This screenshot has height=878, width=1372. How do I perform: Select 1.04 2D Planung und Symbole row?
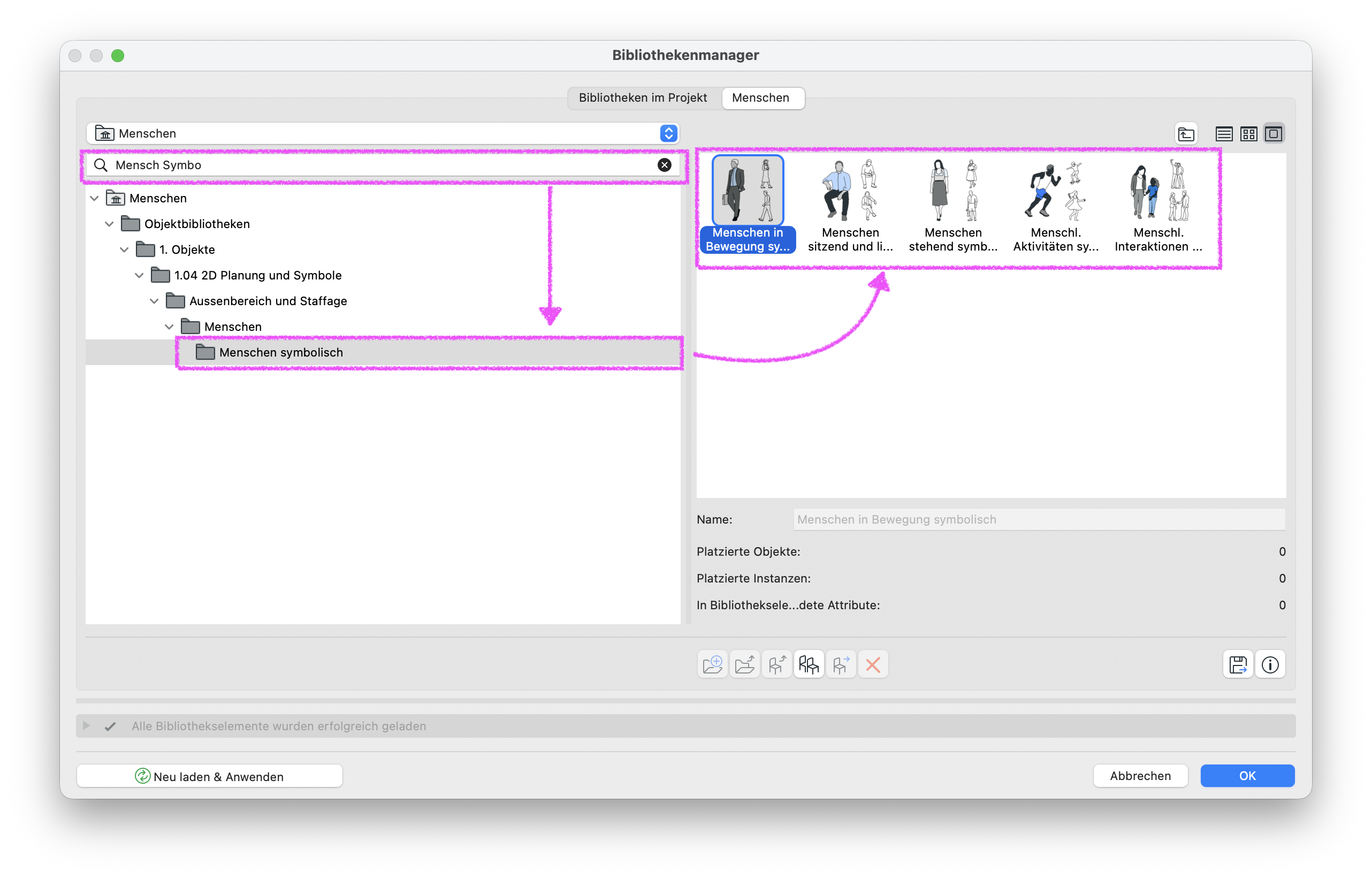(x=383, y=275)
